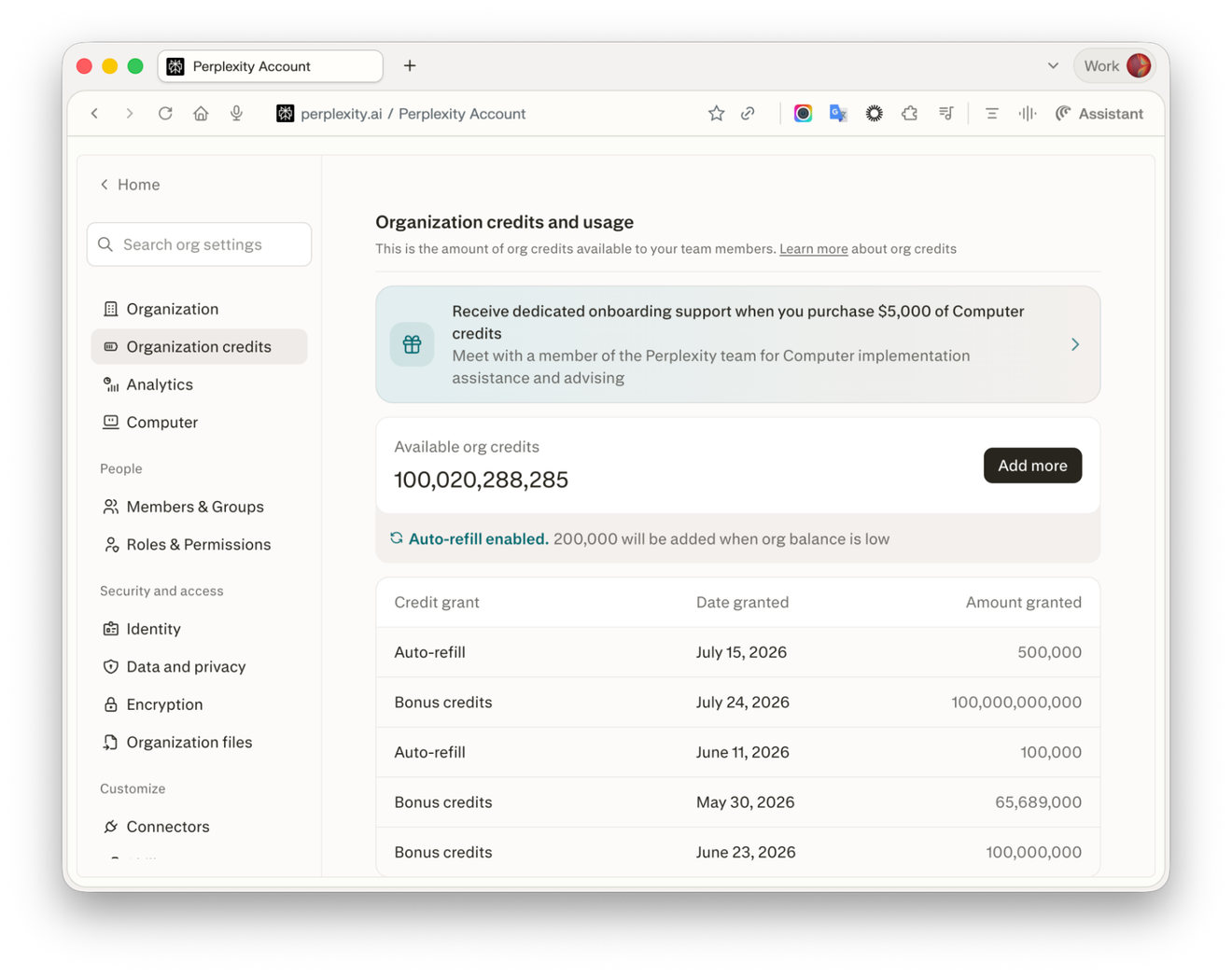Expand onboarding support banner chevron
The height and width of the screenshot is (975, 1232).
pyautogui.click(x=1075, y=344)
